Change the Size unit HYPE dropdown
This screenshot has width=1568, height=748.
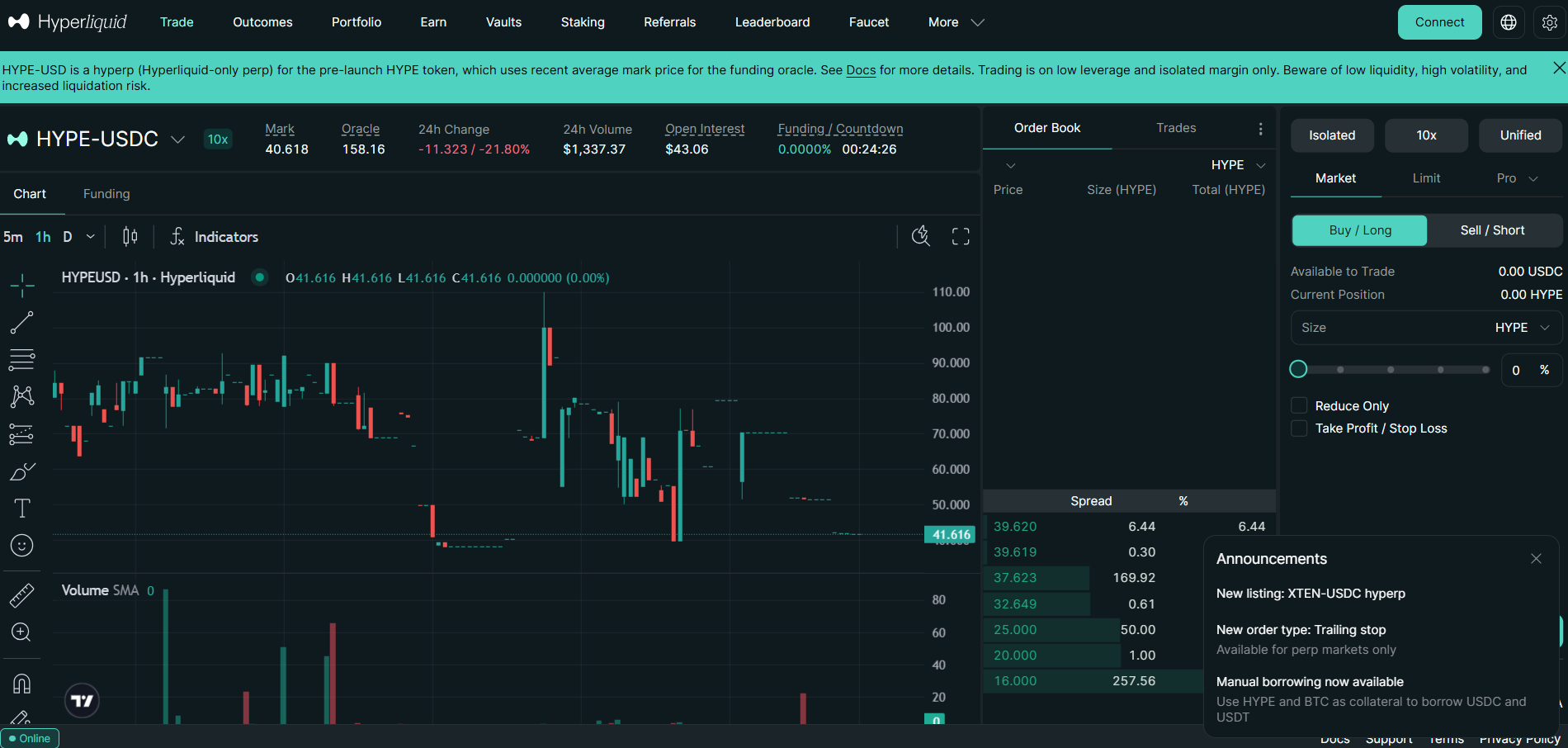click(x=1523, y=328)
